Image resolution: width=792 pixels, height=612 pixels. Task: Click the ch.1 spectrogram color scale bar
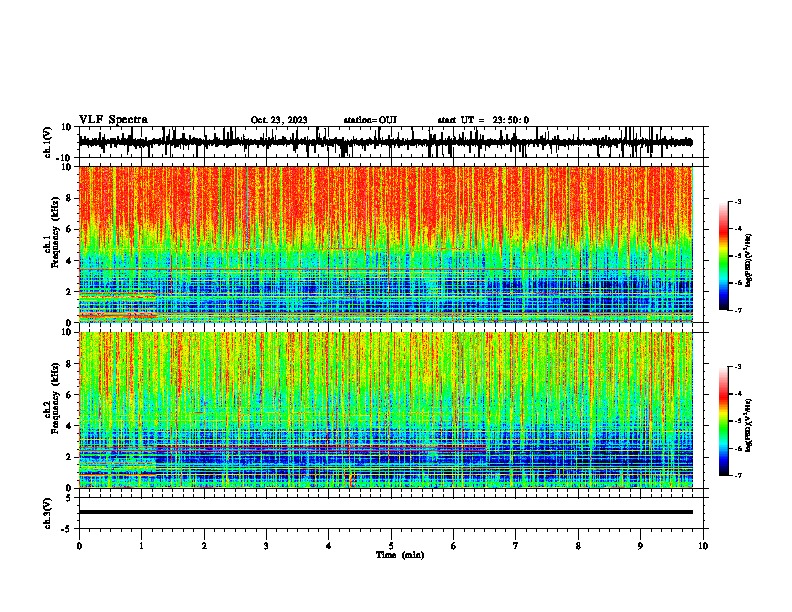[724, 256]
